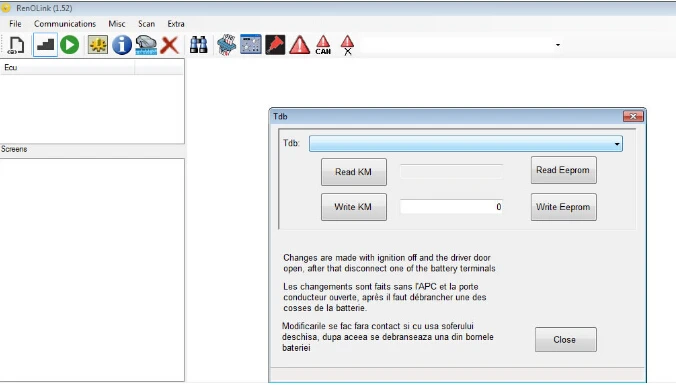Click the car measurement toolbar icon

[146, 45]
